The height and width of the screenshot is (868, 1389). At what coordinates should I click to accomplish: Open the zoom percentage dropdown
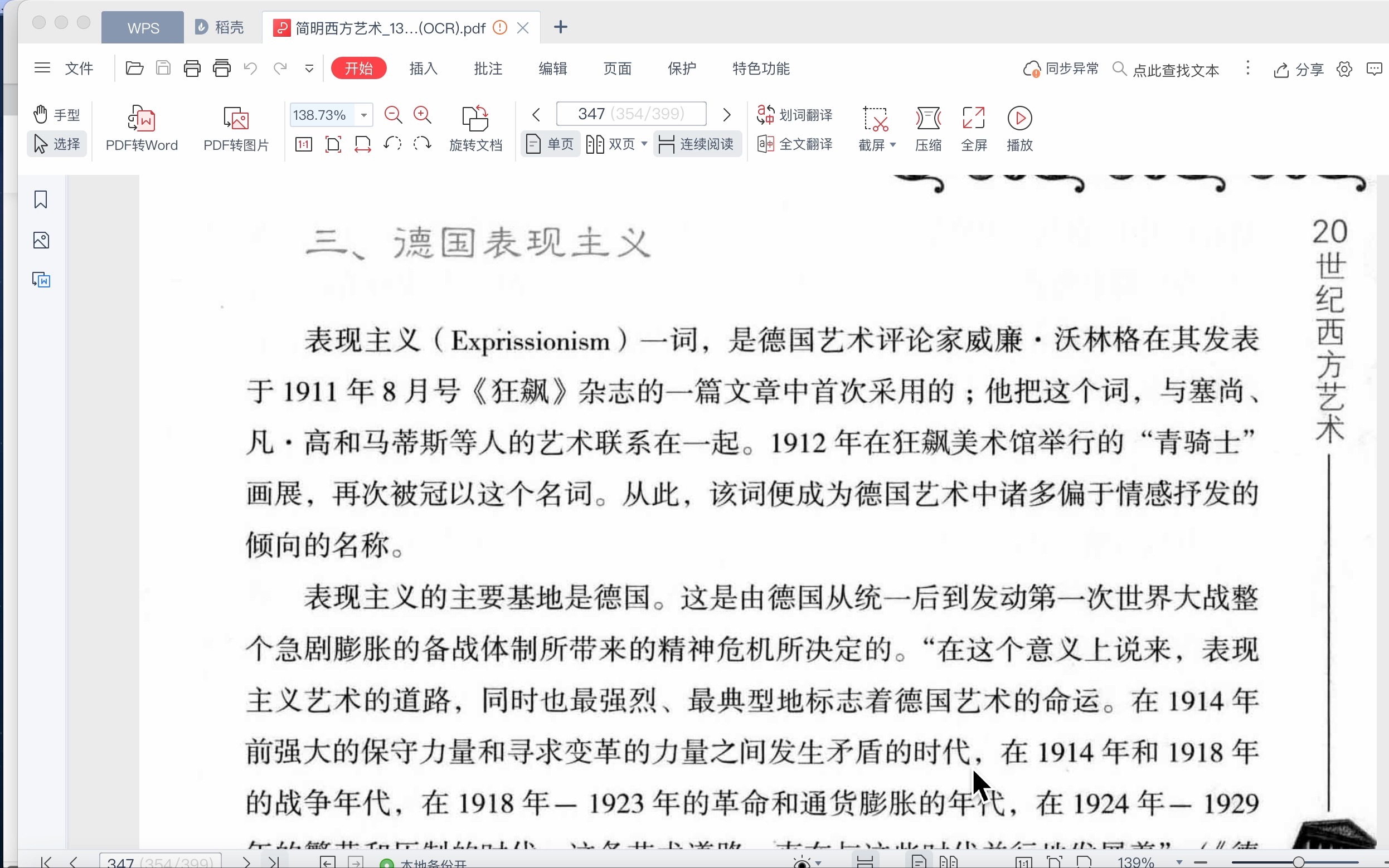(x=363, y=115)
